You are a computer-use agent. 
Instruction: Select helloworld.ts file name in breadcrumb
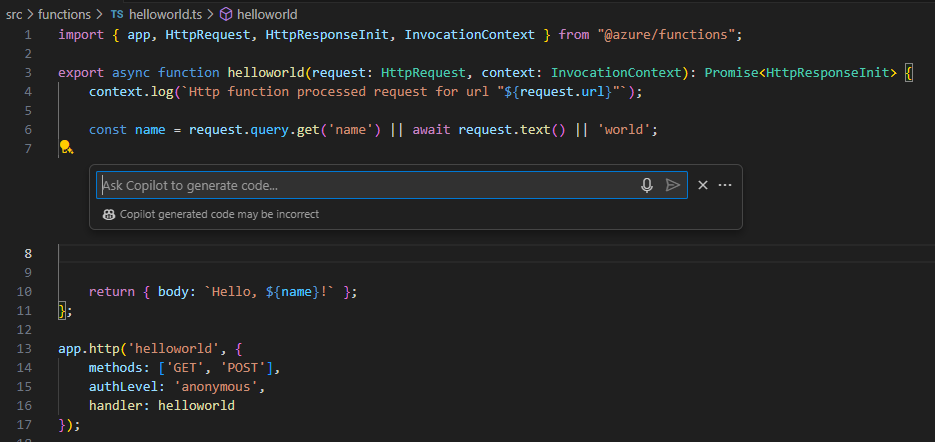click(x=166, y=15)
